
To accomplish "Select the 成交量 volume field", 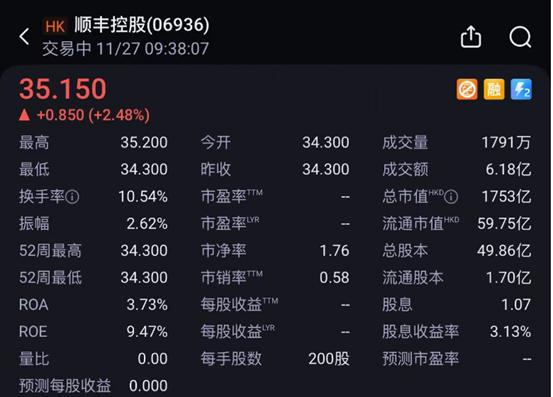I will [x=457, y=143].
